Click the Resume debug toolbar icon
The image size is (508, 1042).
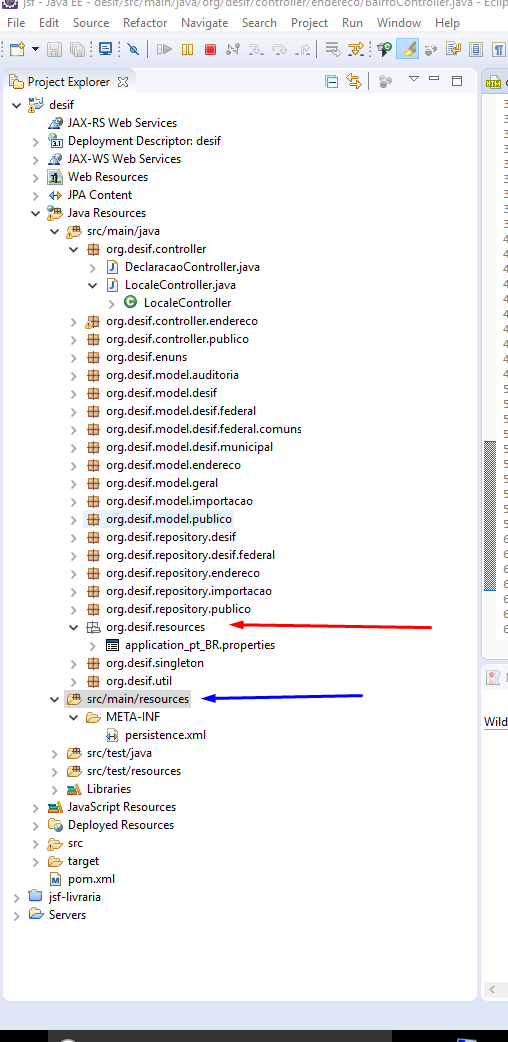click(164, 49)
